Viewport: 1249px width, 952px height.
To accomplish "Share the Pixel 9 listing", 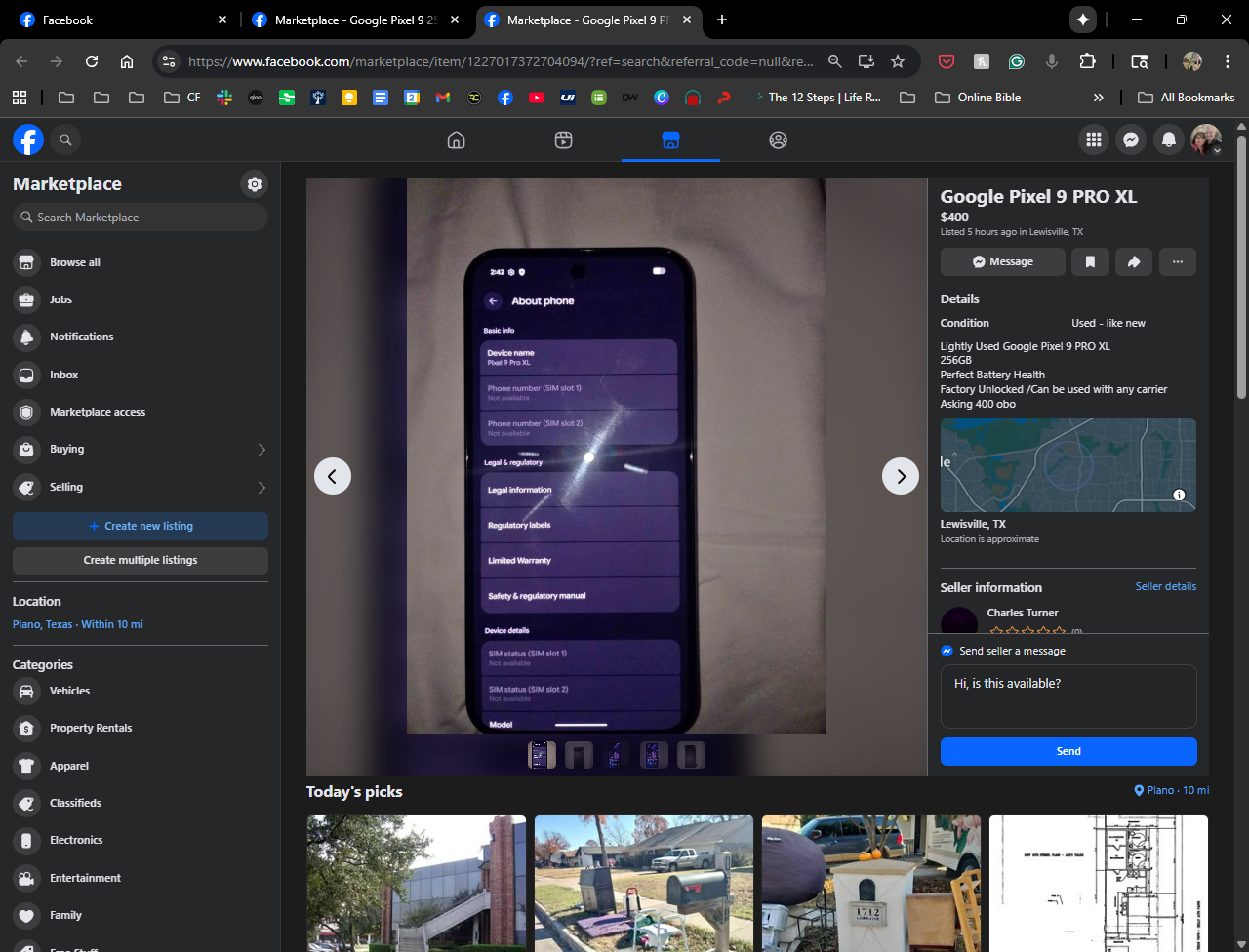I will [1134, 261].
